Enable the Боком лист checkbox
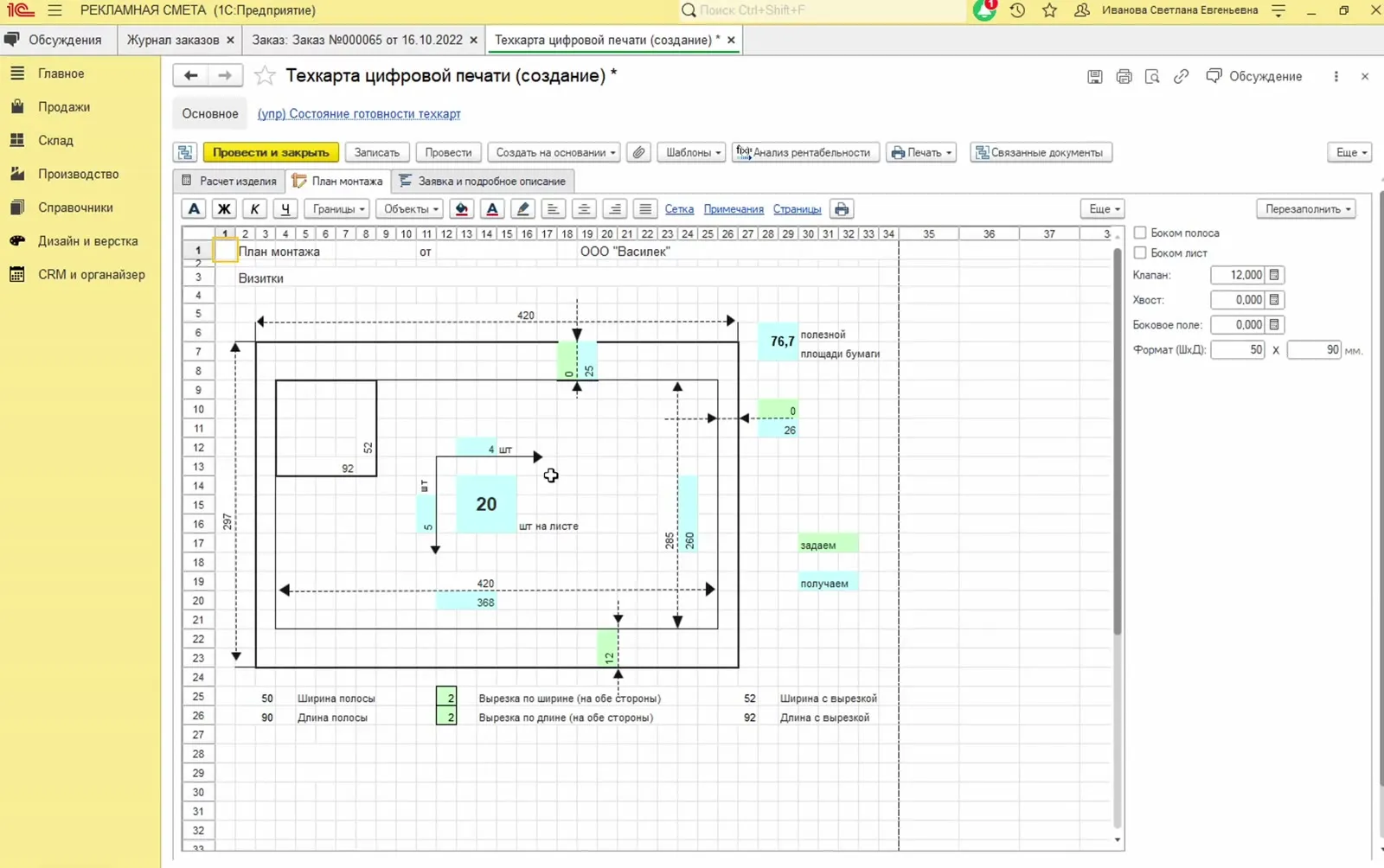Image resolution: width=1384 pixels, height=868 pixels. (x=1140, y=252)
